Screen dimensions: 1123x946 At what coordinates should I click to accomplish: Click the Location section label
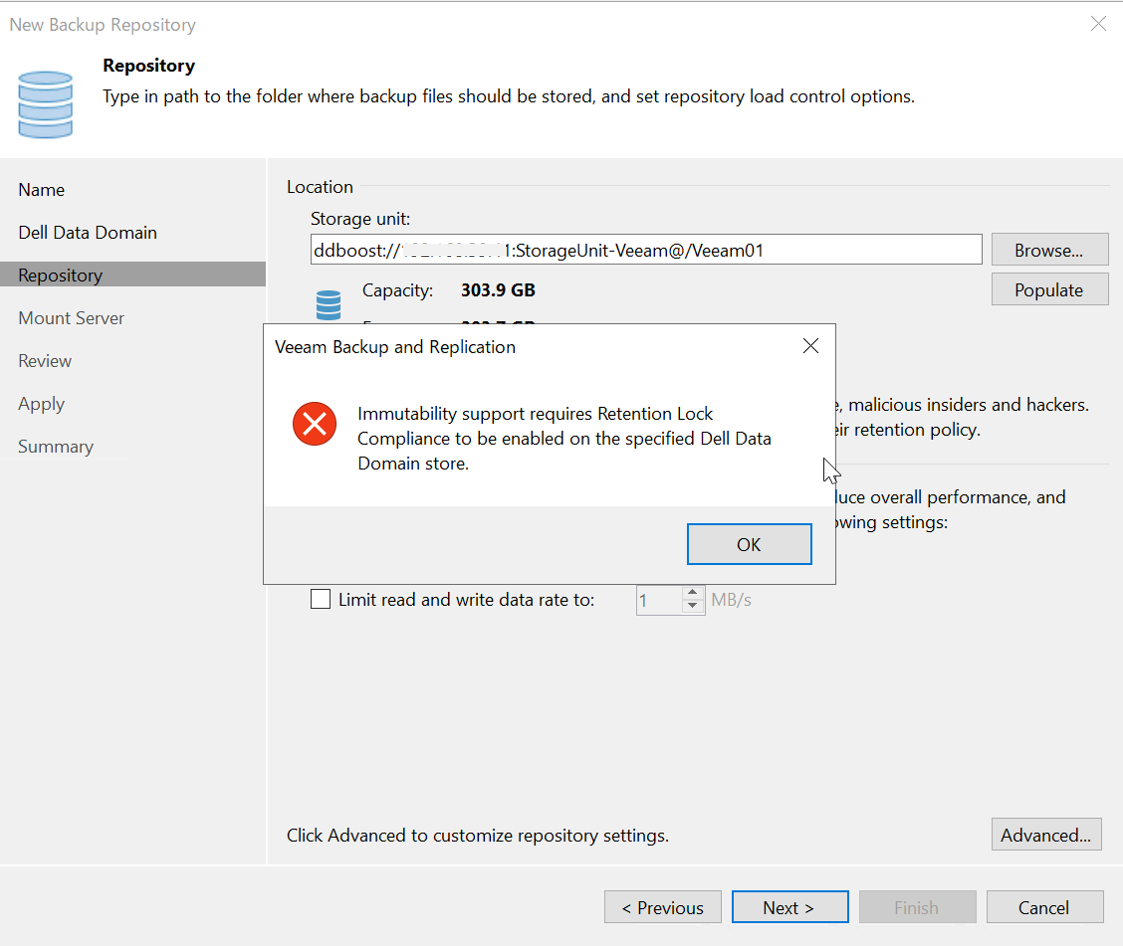pyautogui.click(x=319, y=187)
